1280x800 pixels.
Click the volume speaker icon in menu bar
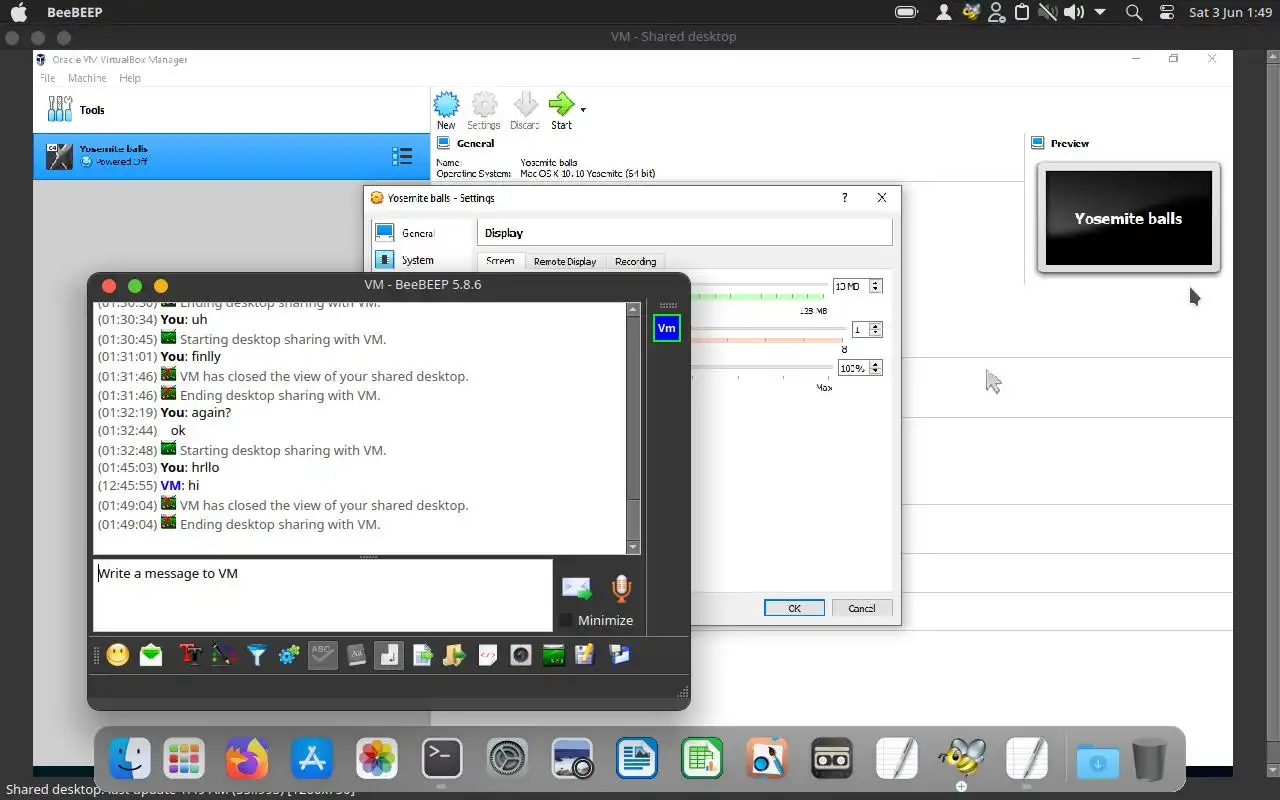coord(1073,12)
